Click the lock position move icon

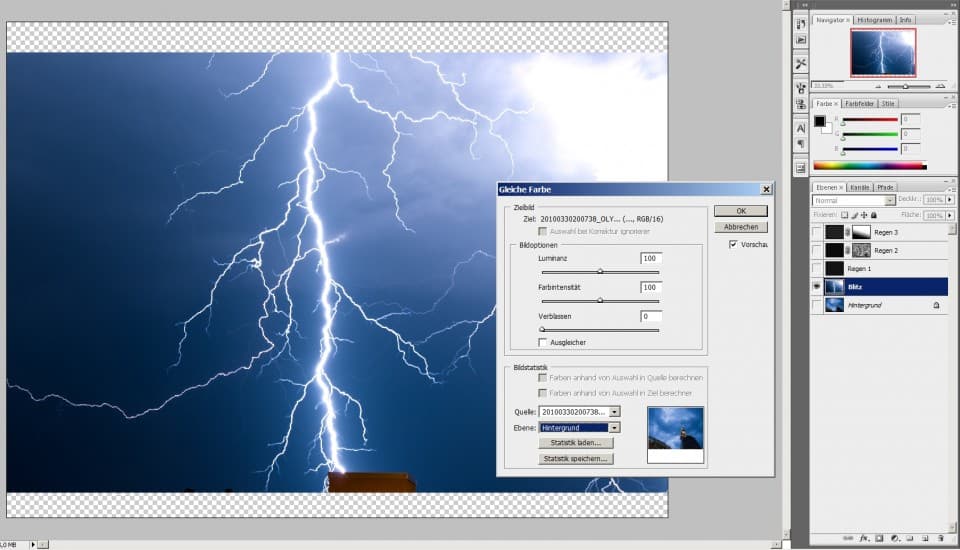(x=863, y=215)
